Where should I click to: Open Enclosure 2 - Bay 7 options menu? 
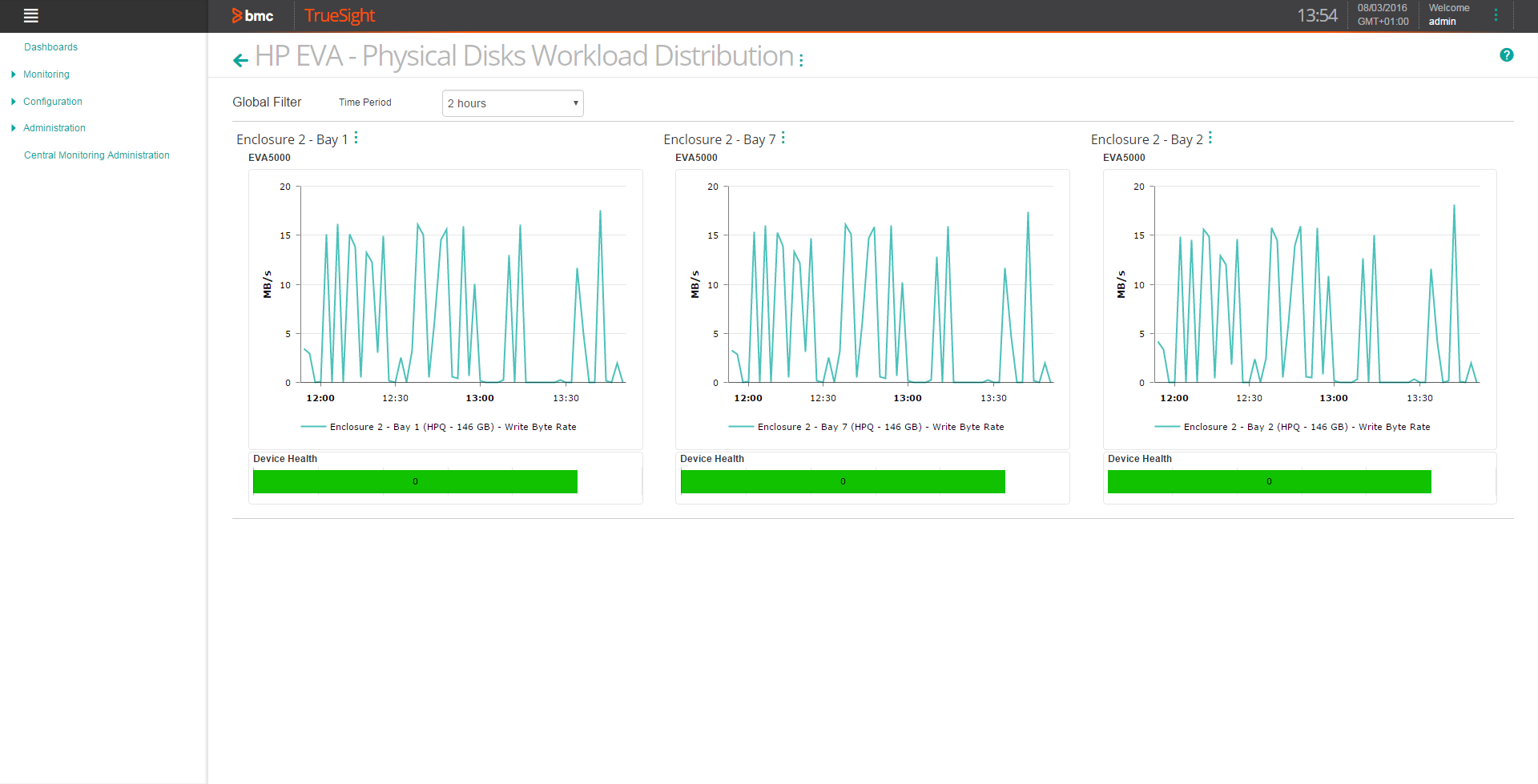[x=783, y=138]
